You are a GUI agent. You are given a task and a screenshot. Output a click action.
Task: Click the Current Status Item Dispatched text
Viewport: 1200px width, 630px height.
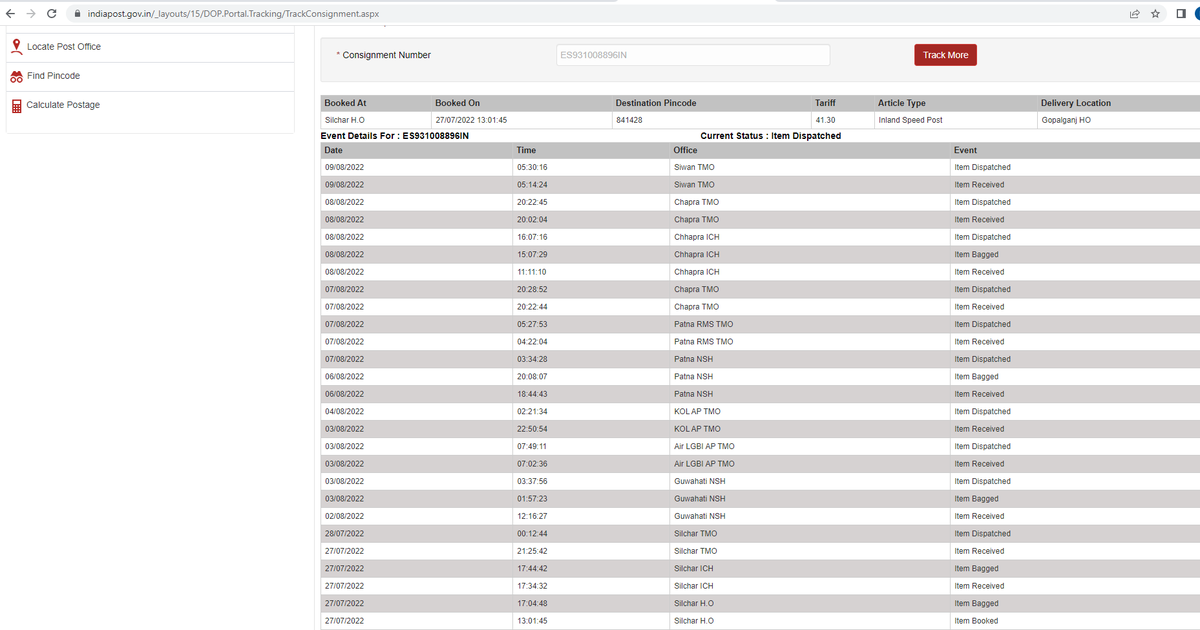pos(771,135)
